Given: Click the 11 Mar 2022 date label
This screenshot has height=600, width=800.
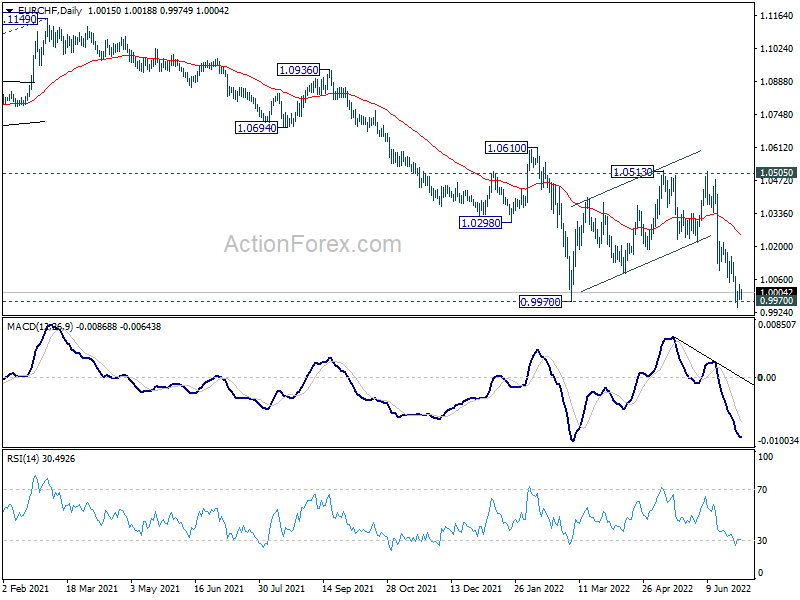Looking at the screenshot, I should pos(604,588).
